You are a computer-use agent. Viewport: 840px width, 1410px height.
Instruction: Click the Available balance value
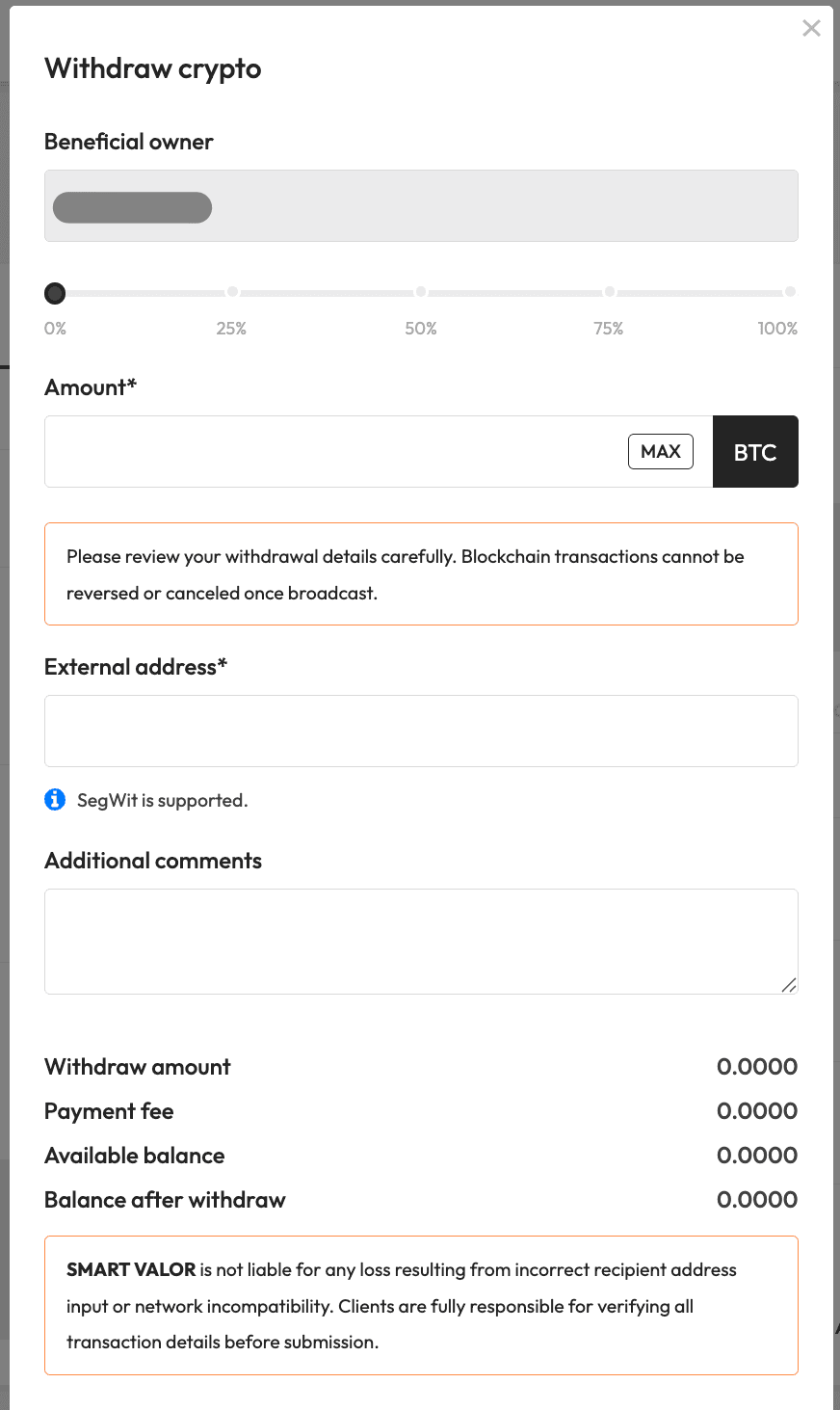pos(757,1156)
